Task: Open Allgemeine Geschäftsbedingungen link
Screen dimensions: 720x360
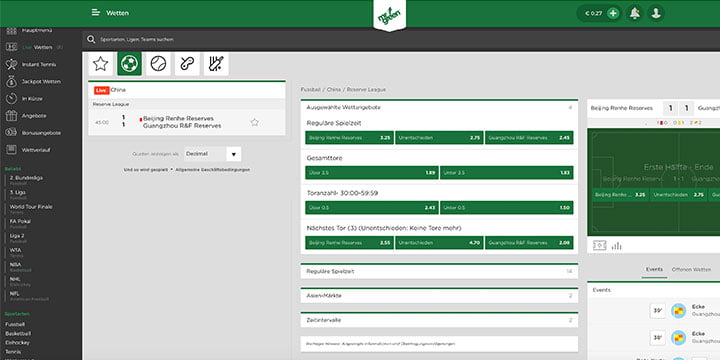Action: [213, 169]
